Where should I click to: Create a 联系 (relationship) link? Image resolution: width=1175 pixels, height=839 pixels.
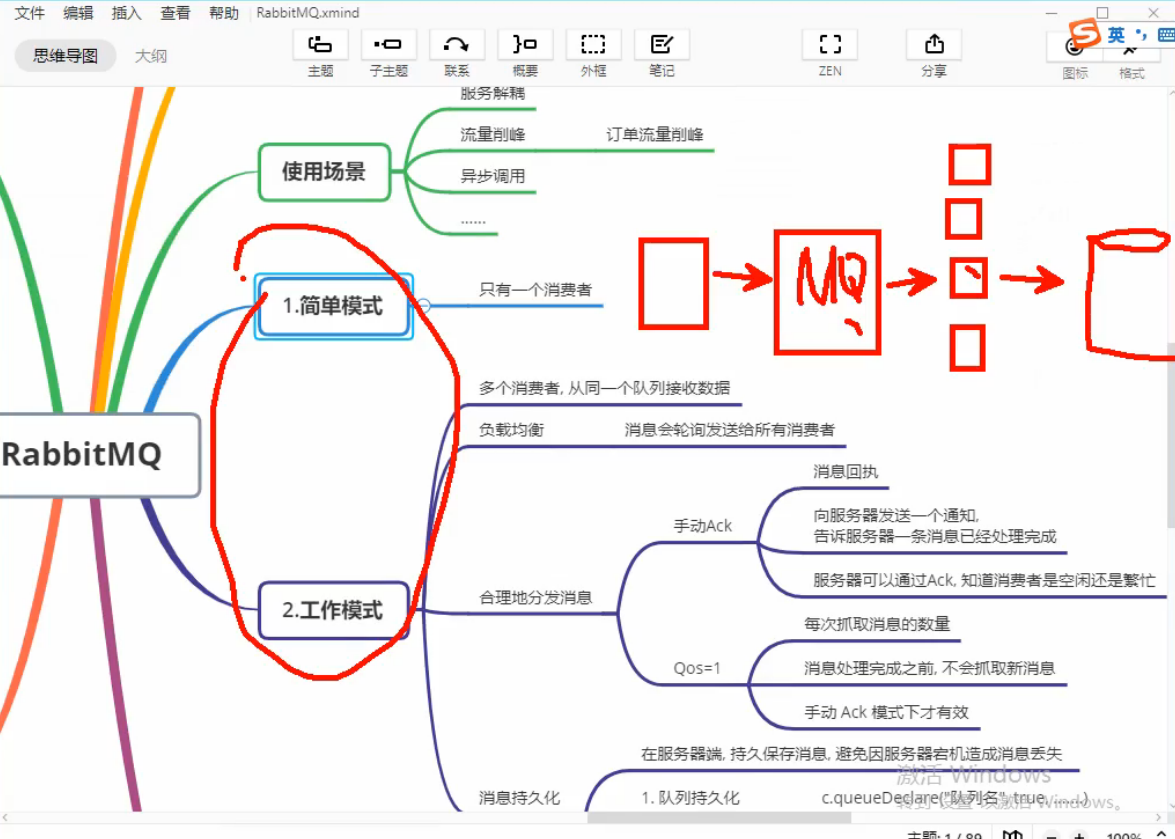coord(457,52)
